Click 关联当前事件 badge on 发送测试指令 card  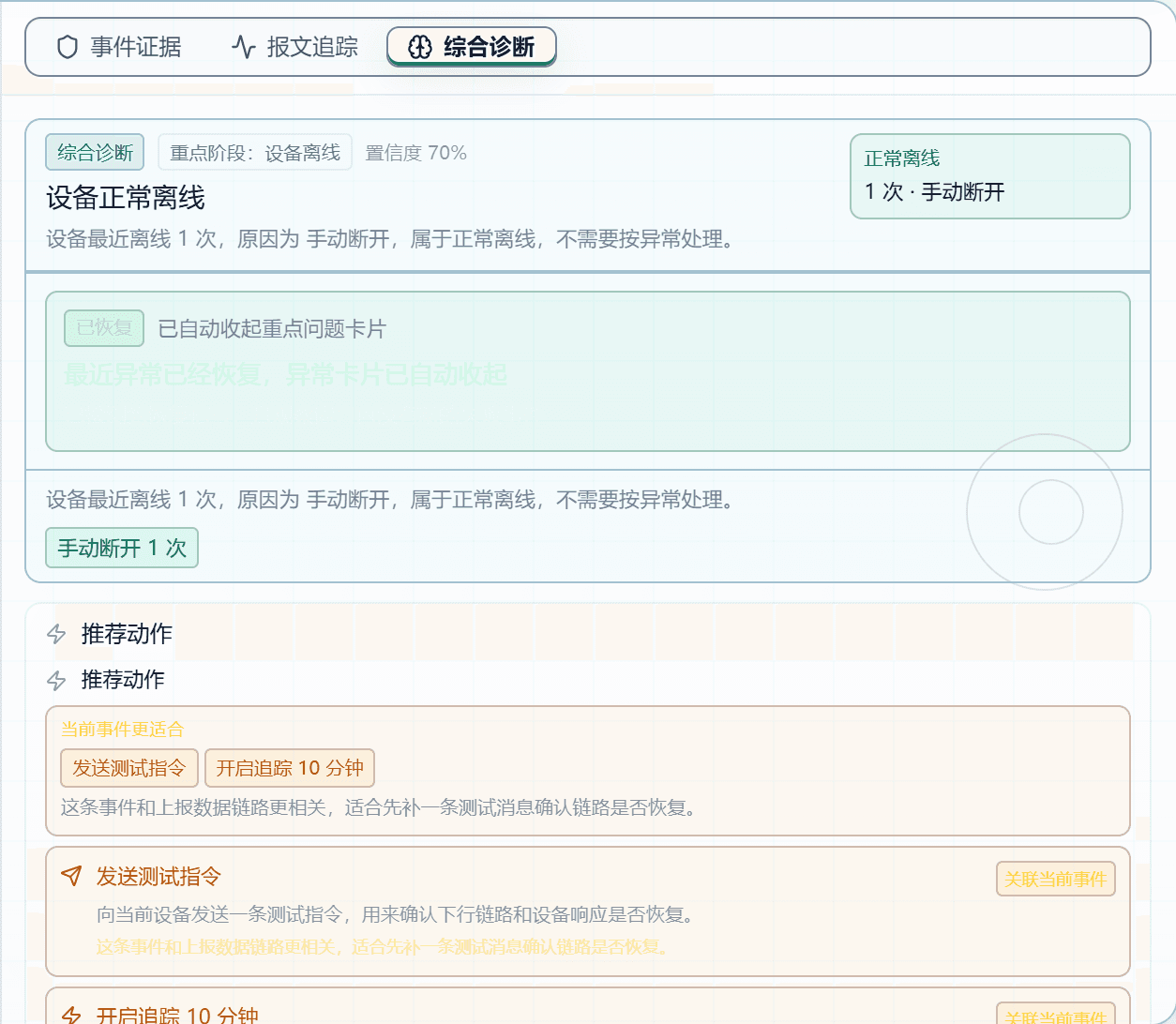click(1055, 879)
